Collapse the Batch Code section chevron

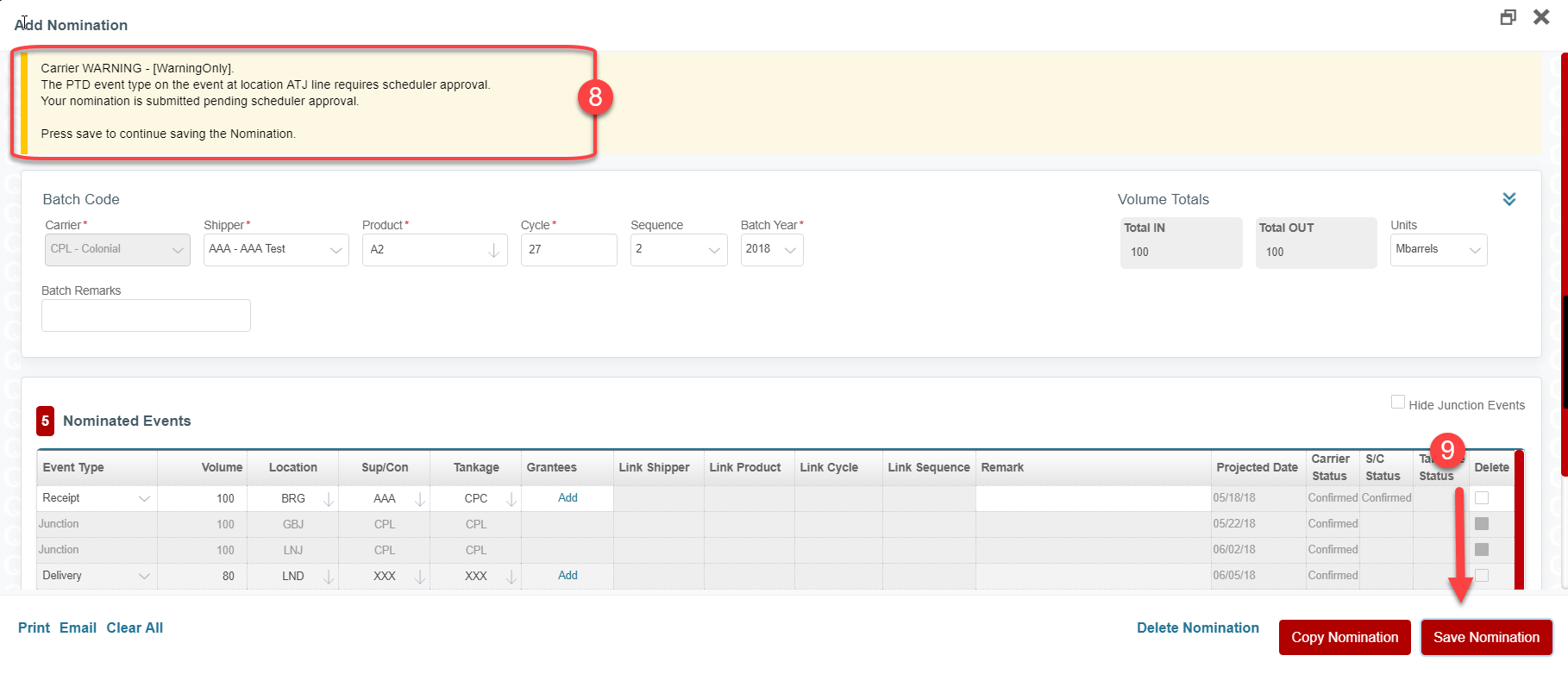(x=1508, y=199)
